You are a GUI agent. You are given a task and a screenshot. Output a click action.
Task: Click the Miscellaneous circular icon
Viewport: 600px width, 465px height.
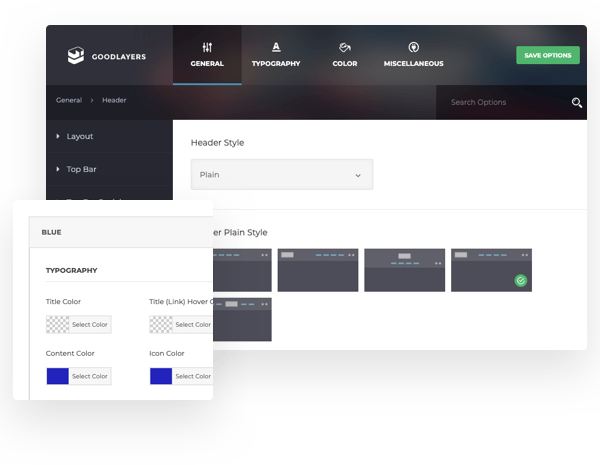(x=413, y=47)
